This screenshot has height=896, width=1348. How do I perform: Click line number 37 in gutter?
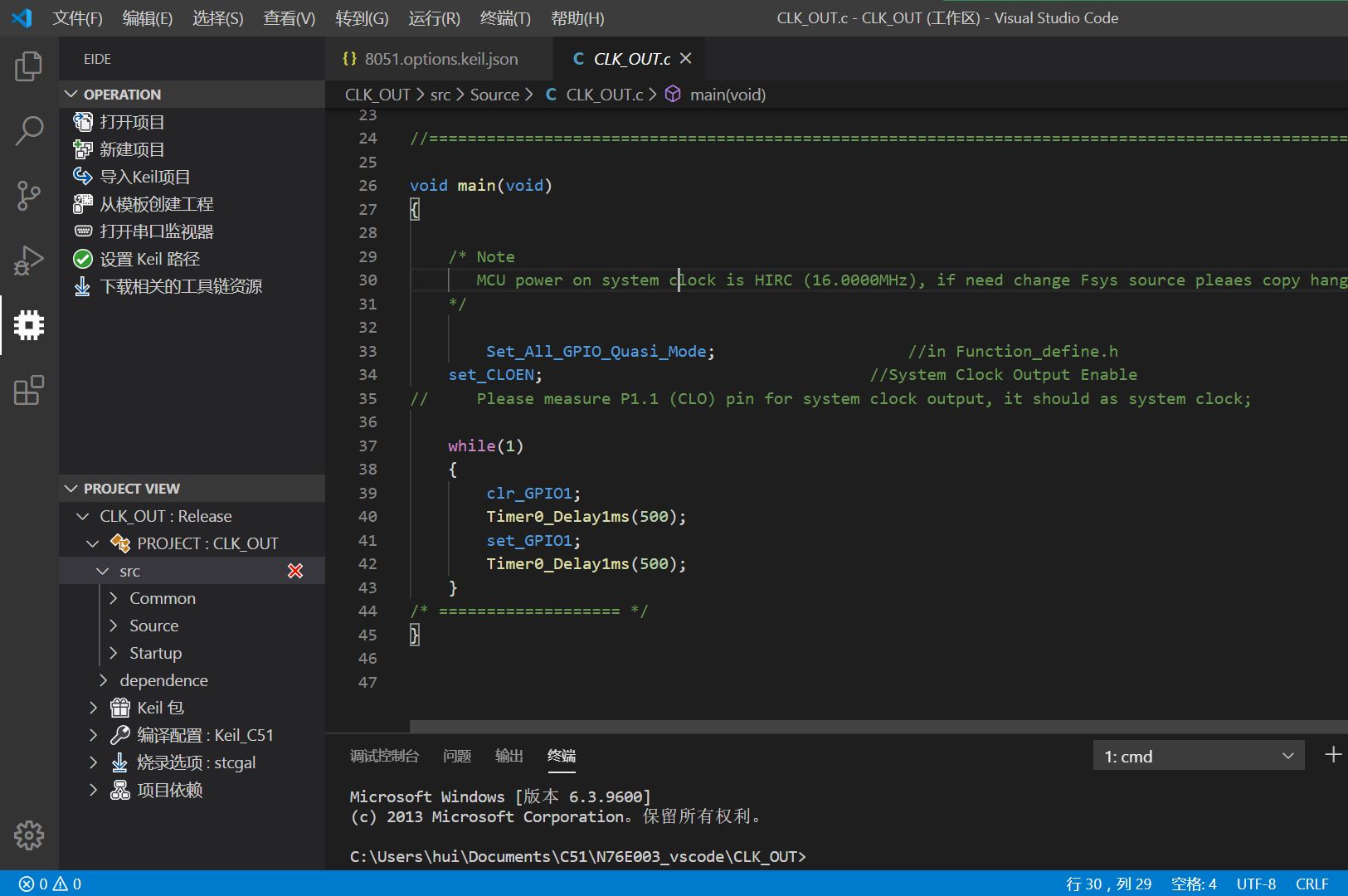click(367, 446)
